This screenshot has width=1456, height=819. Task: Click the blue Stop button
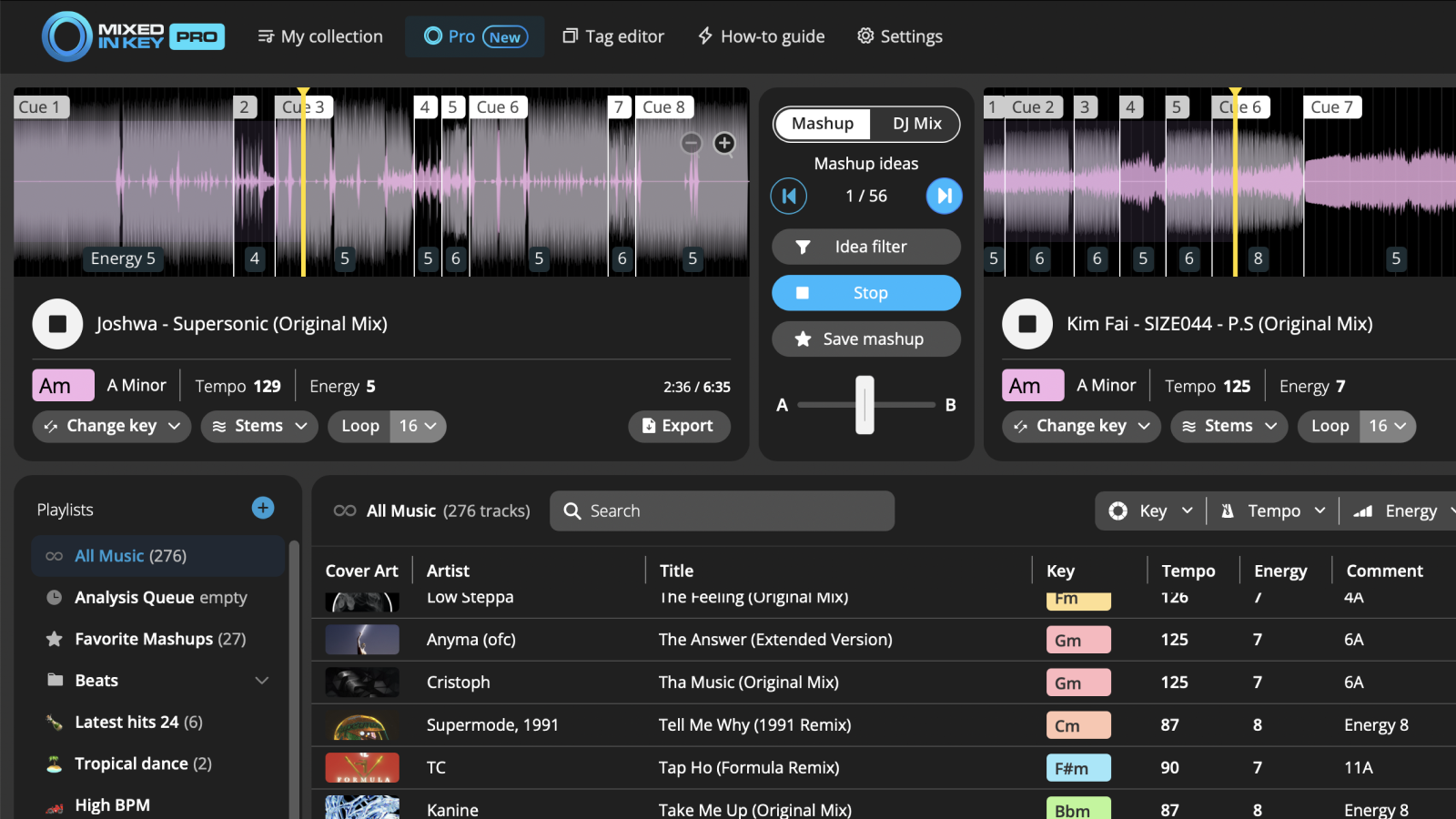point(866,293)
